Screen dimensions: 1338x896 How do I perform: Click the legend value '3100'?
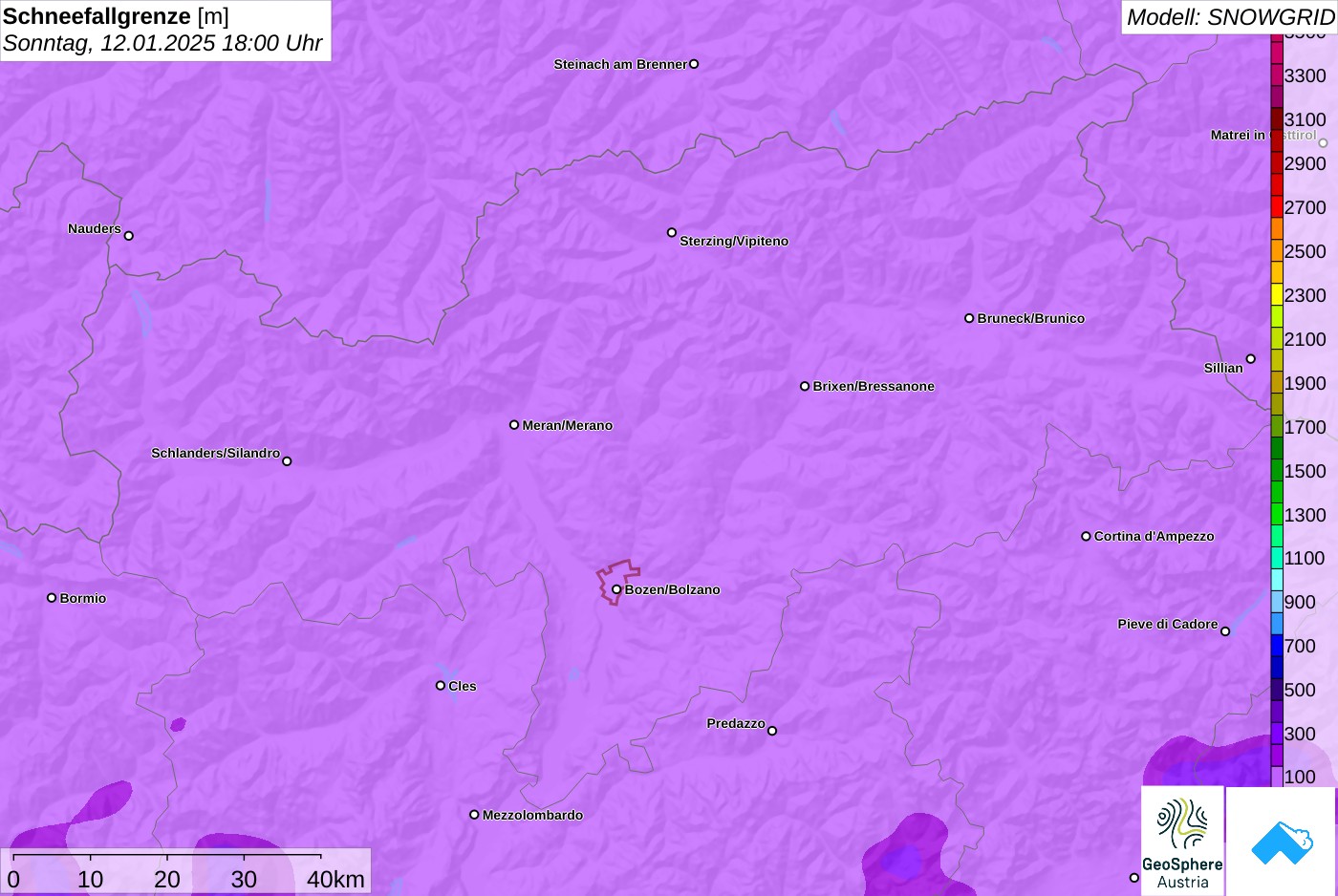1305,119
